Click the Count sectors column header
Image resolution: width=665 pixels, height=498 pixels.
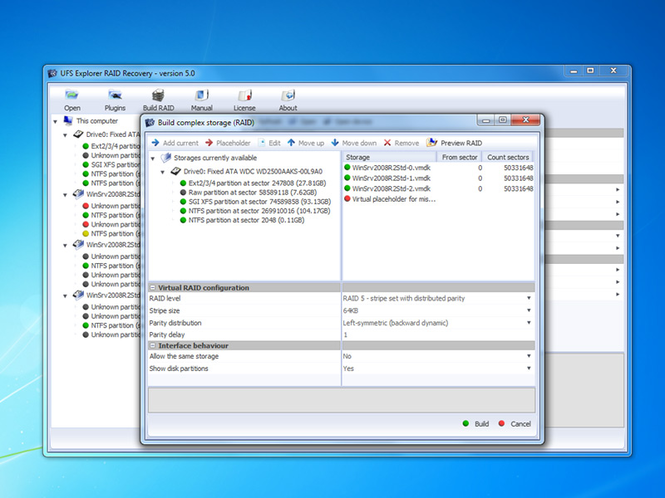point(508,157)
